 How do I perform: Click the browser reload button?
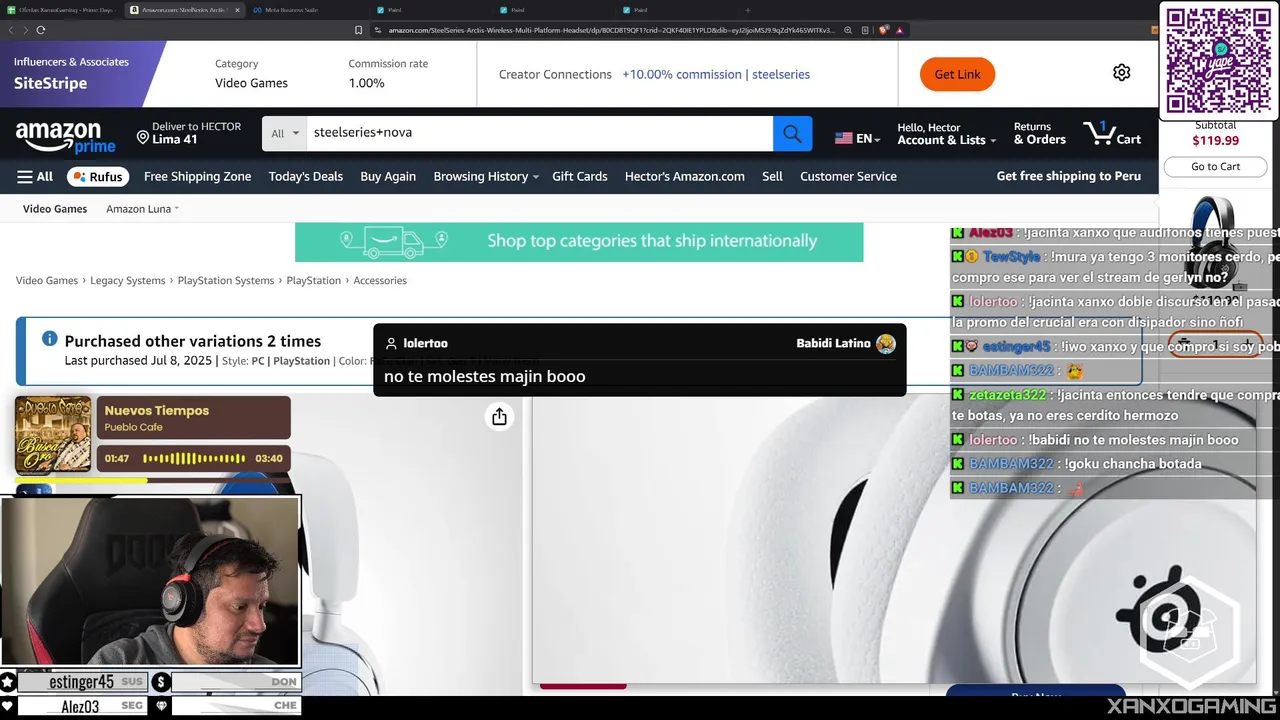(x=41, y=30)
